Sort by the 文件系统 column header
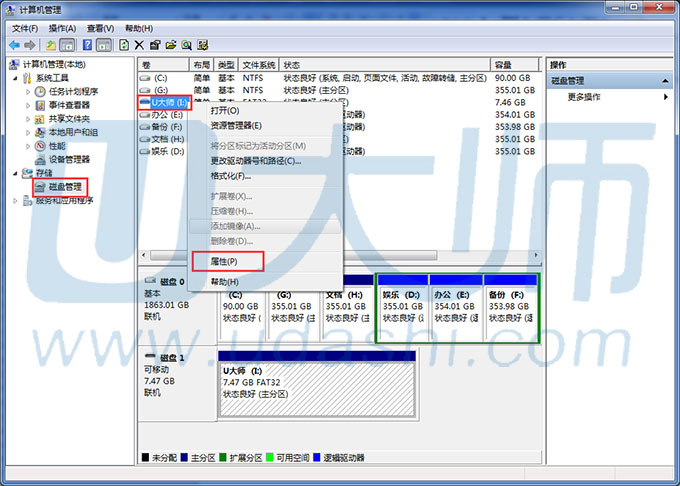The height and width of the screenshot is (486, 680). tap(258, 65)
